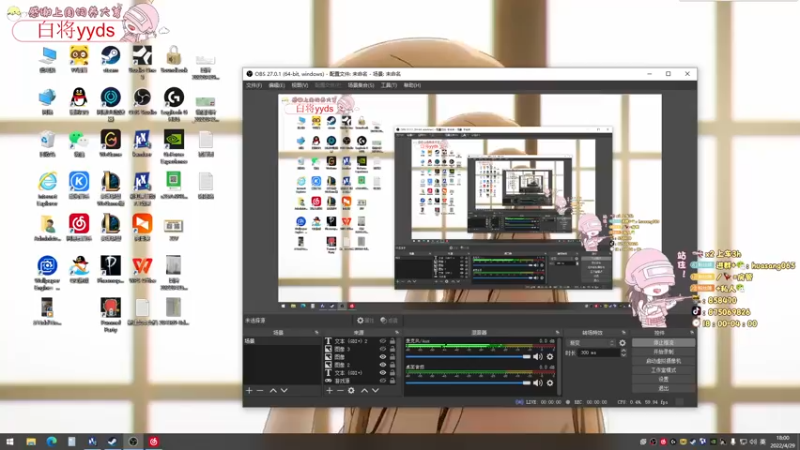
Task: Open OBS 设置 settings button
Action: point(663,380)
